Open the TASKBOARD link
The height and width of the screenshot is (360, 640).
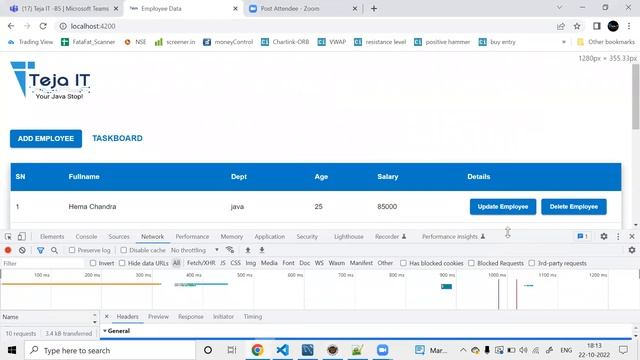117,138
